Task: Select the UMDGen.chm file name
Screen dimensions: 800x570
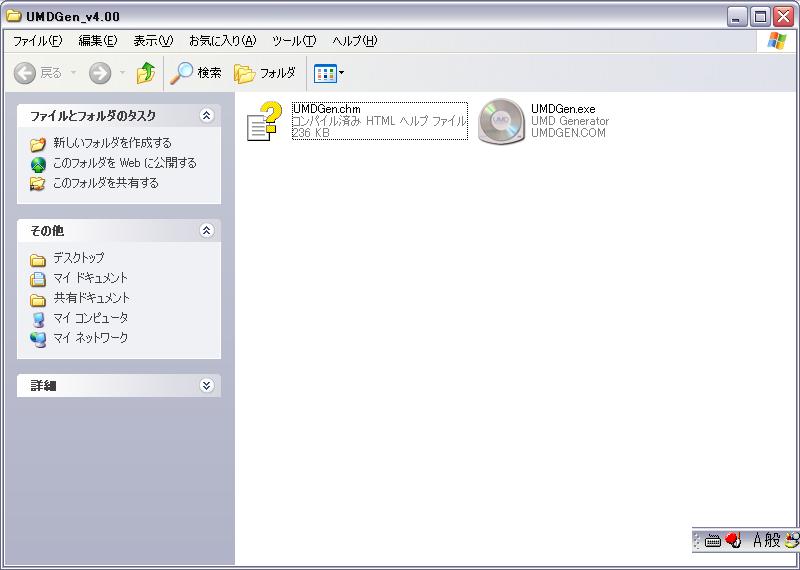Action: pos(327,109)
